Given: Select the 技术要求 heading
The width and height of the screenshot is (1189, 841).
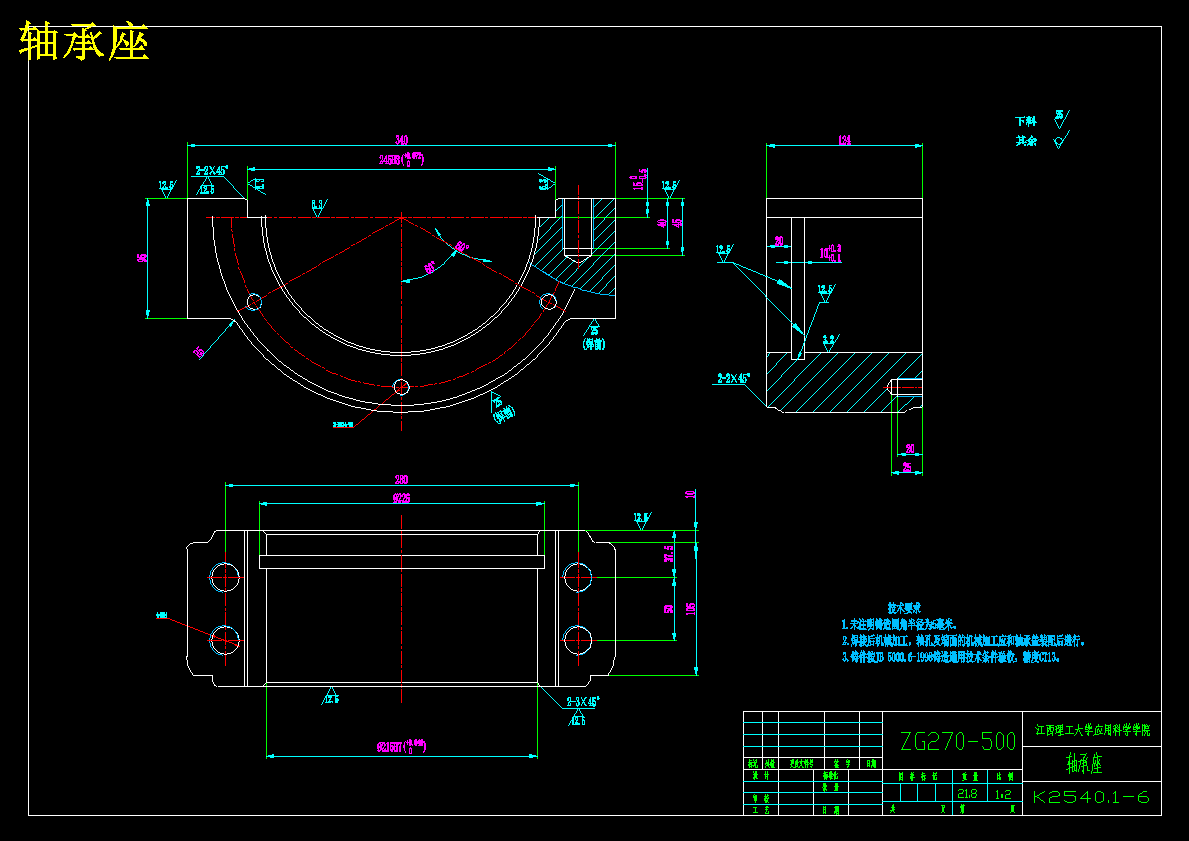Looking at the screenshot, I should click(904, 608).
